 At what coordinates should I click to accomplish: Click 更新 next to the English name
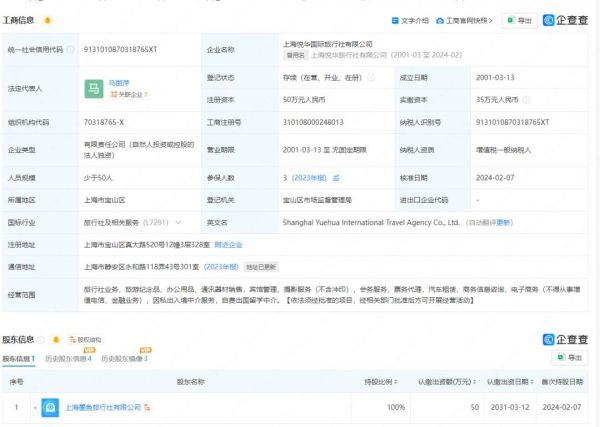click(504, 222)
